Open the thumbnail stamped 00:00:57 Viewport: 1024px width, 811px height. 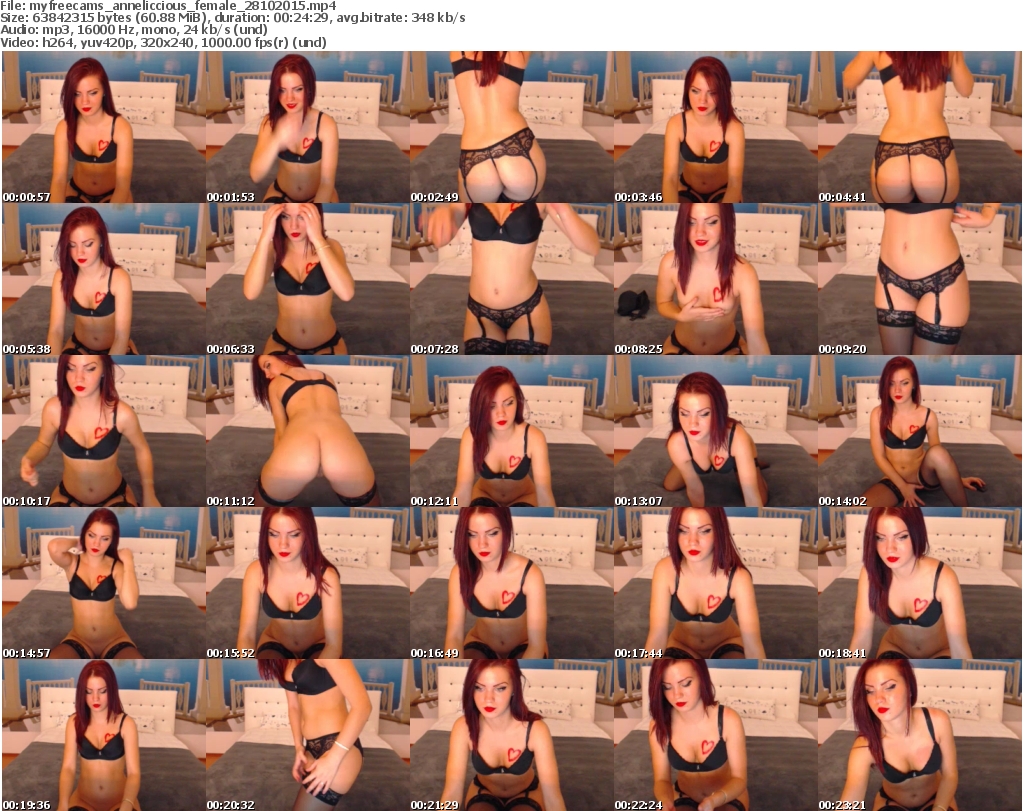point(104,127)
